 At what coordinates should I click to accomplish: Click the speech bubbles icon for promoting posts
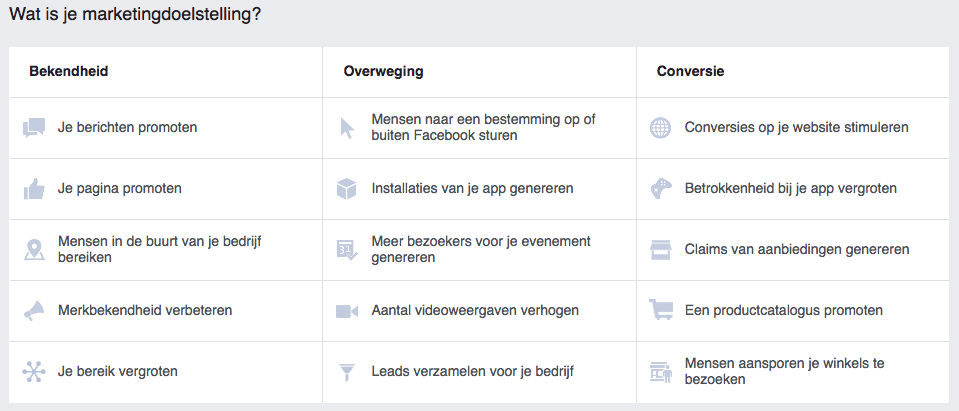point(34,128)
